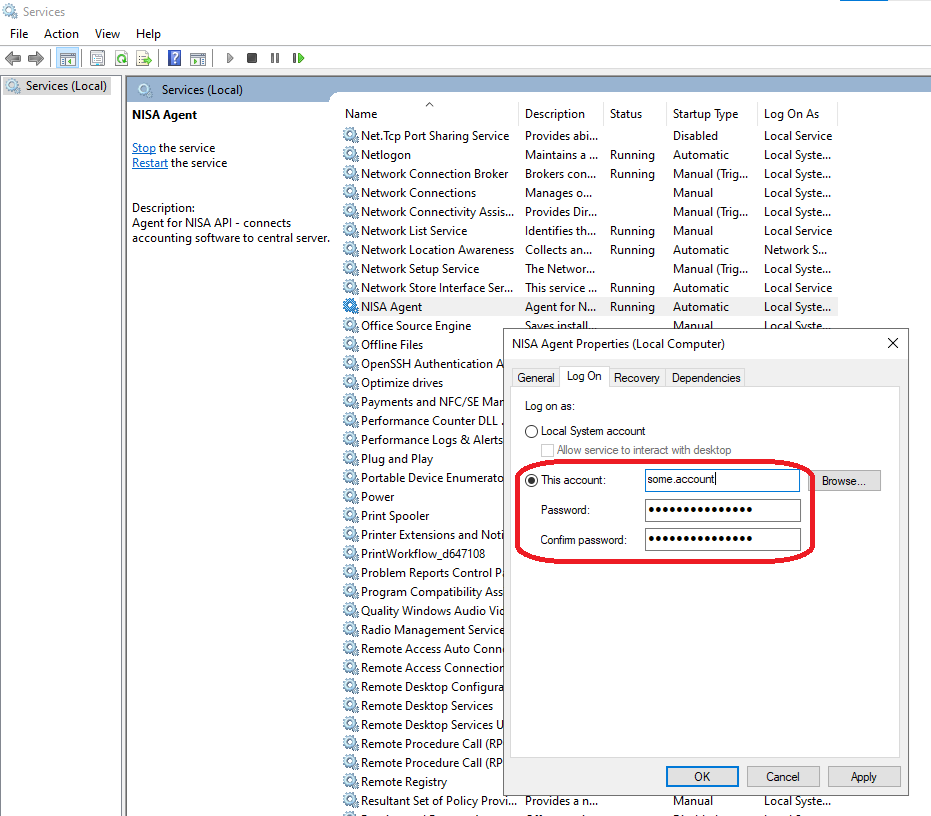
Task: Select the Local System account radio button
Action: (532, 431)
